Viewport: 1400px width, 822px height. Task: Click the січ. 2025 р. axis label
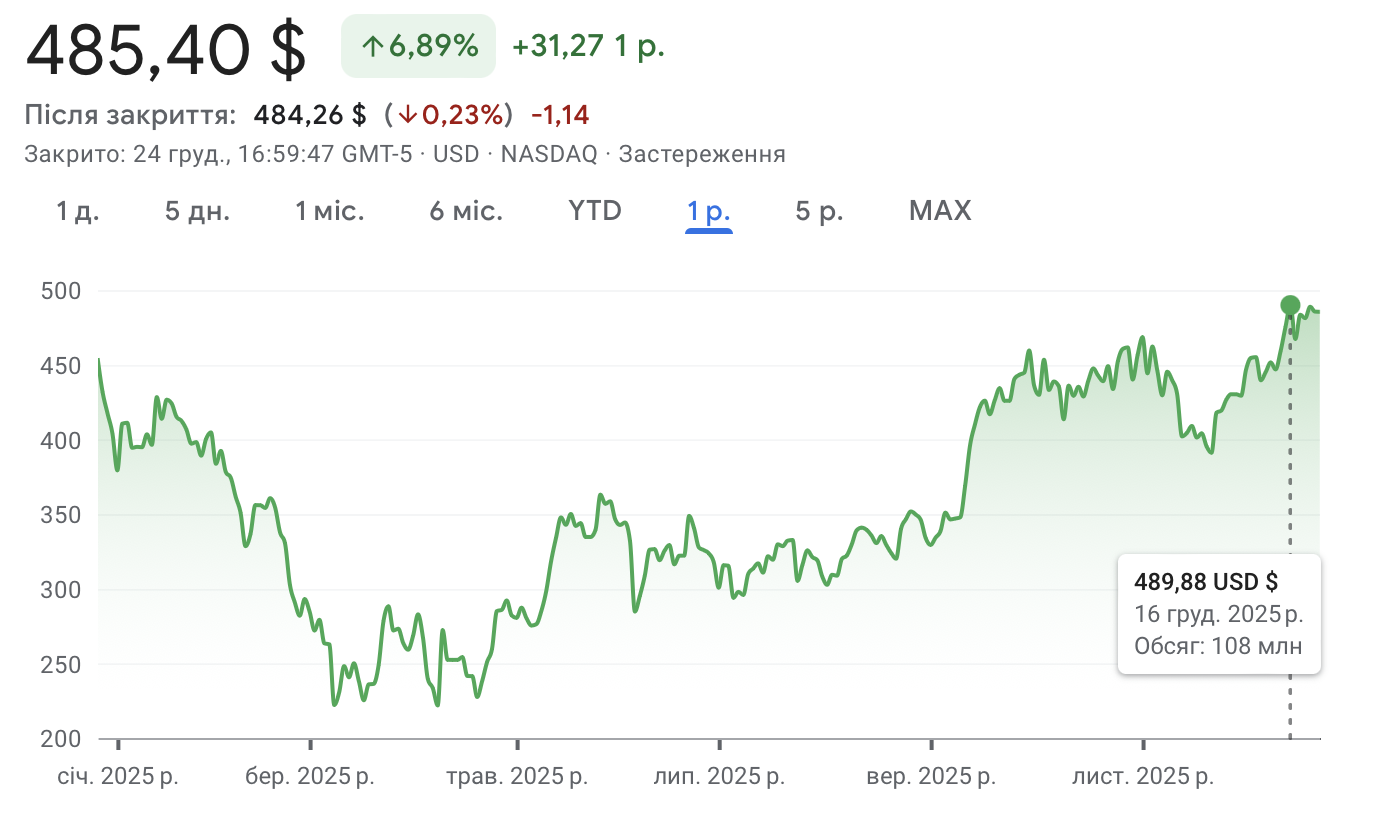(x=118, y=776)
